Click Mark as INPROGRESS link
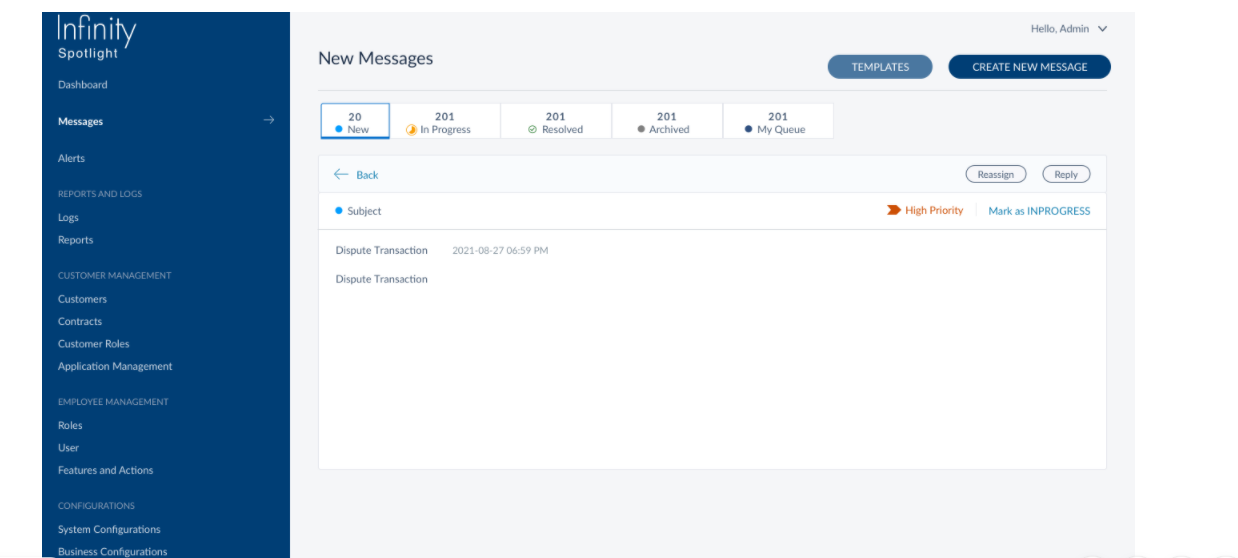1238x558 pixels. 1039,211
